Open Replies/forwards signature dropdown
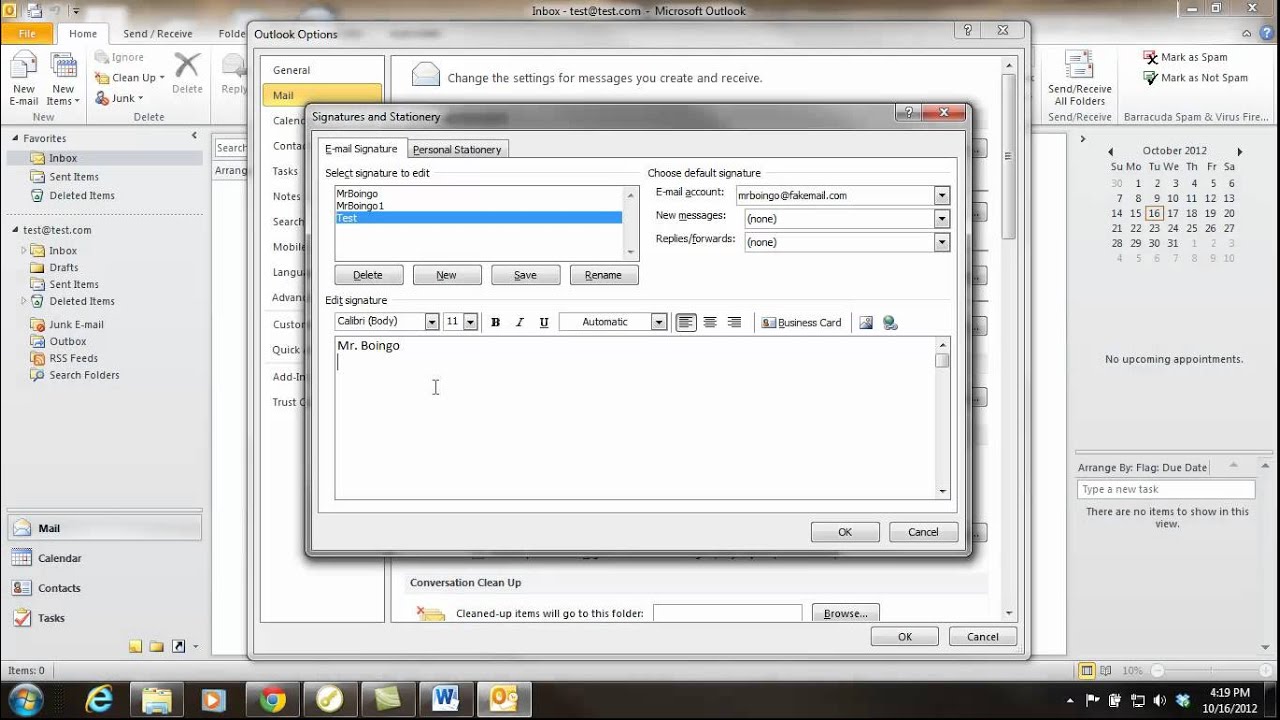Image resolution: width=1280 pixels, height=720 pixels. [x=941, y=242]
